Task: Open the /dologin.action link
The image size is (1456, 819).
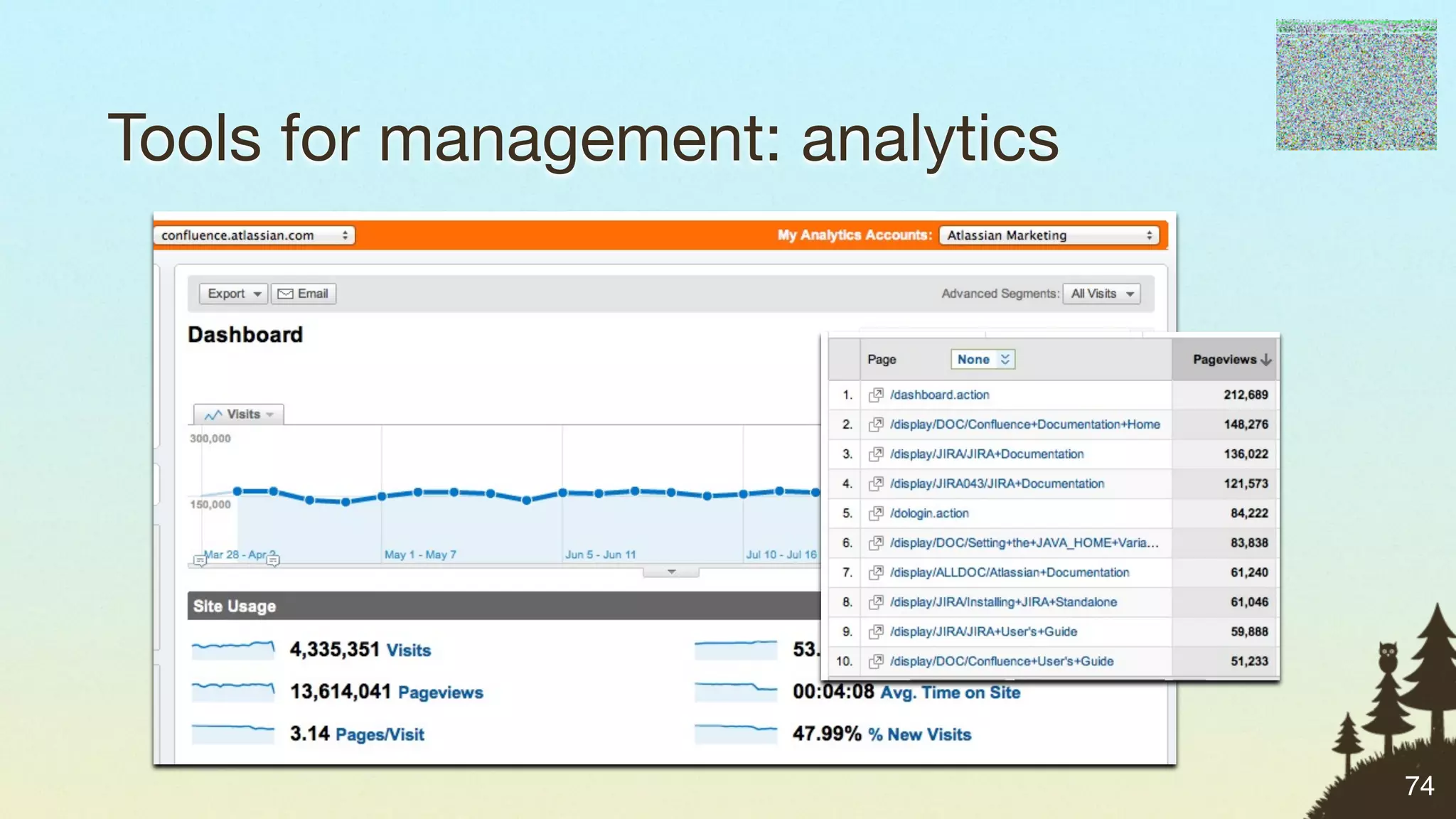Action: [929, 513]
